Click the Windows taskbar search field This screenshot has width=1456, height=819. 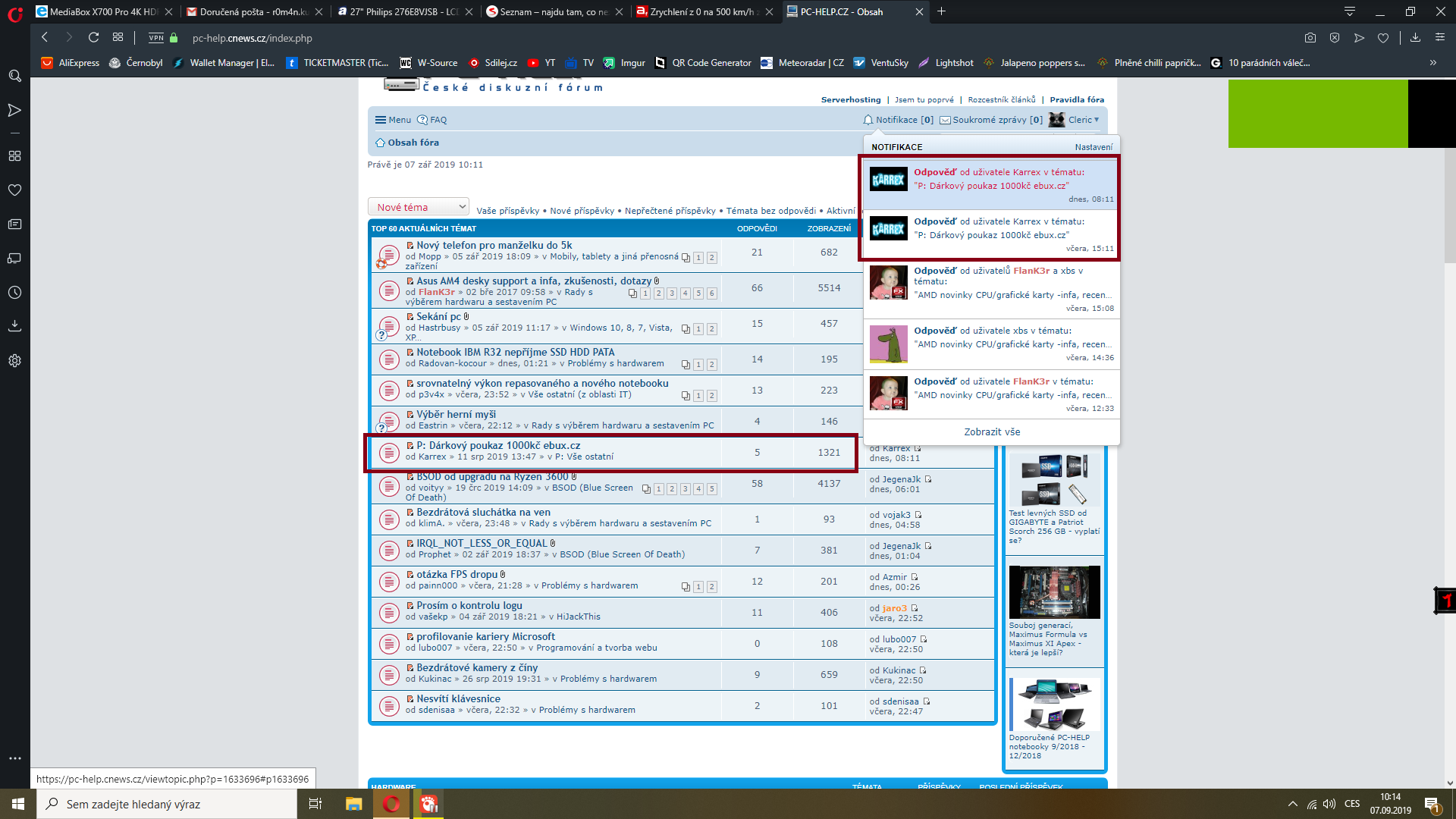(167, 804)
